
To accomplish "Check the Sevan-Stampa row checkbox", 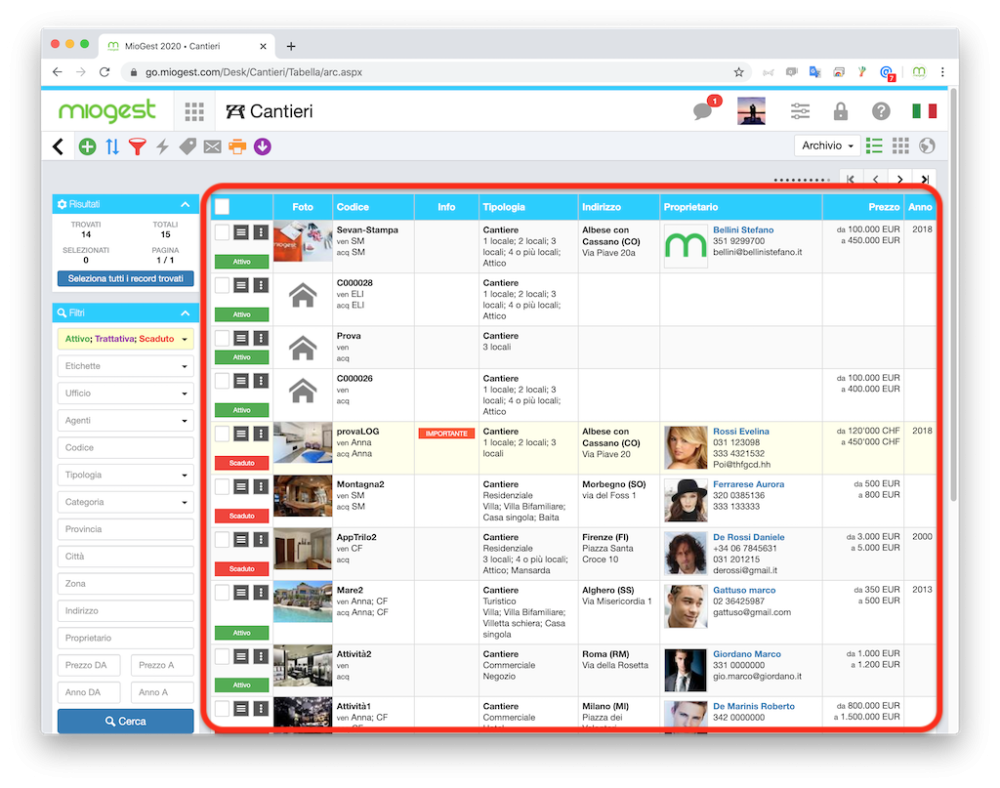I will [221, 232].
